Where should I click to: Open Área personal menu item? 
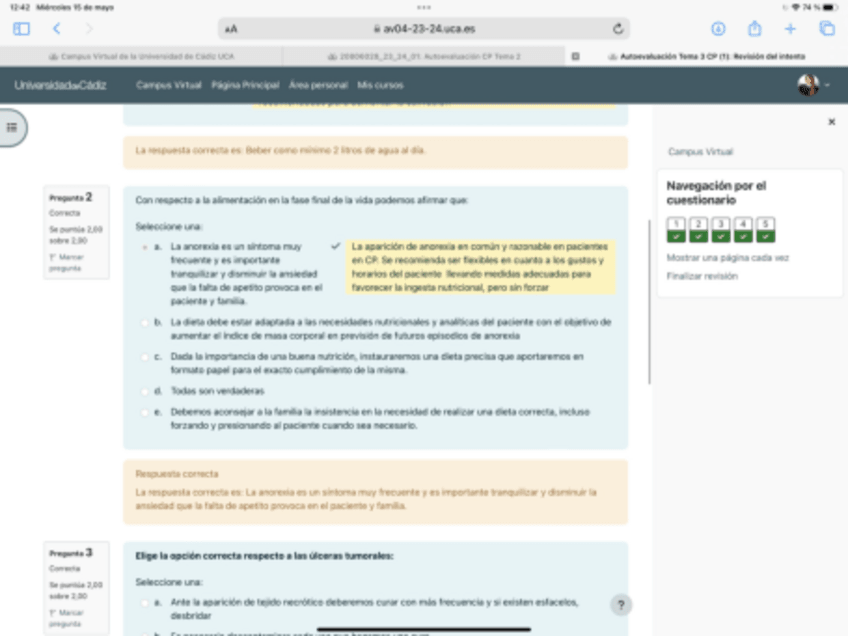pyautogui.click(x=318, y=85)
